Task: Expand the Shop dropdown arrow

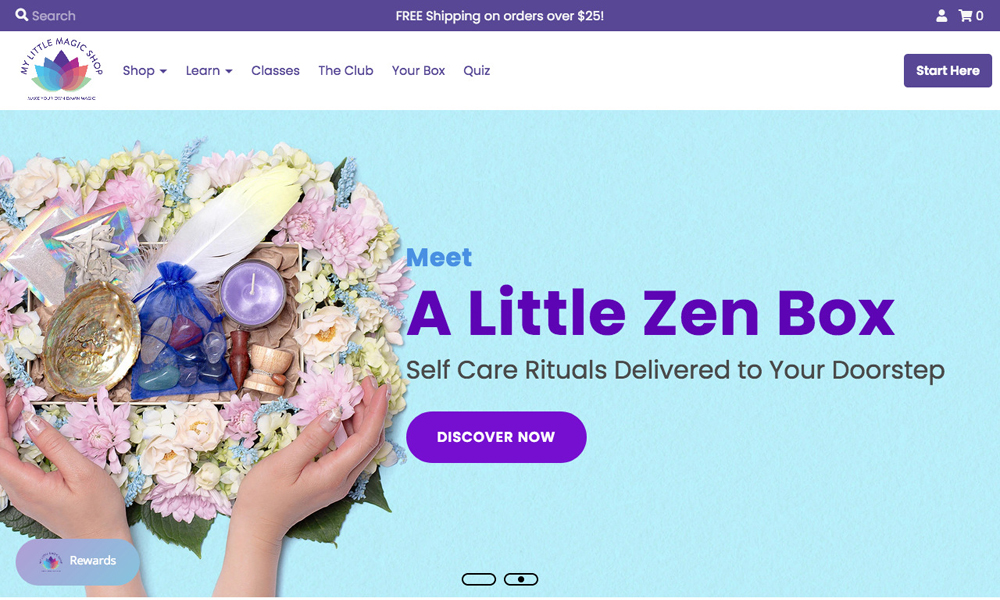Action: click(163, 71)
